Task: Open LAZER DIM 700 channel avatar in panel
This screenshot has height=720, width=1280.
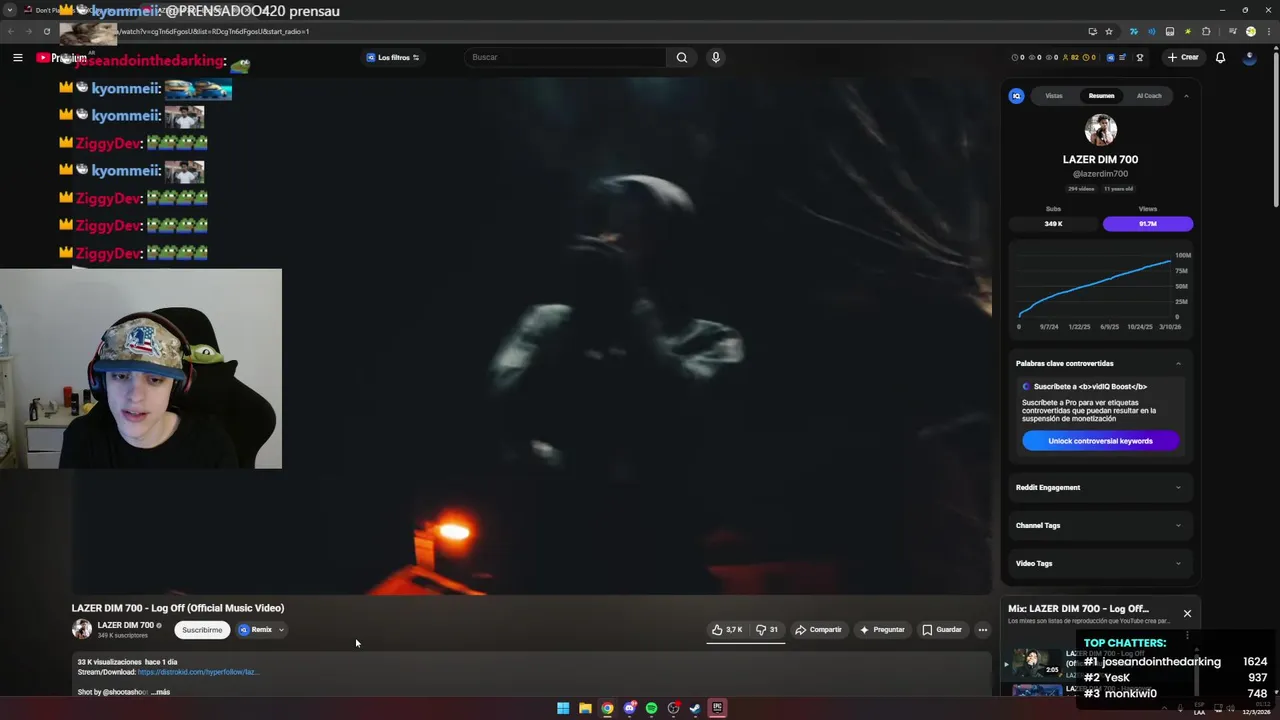Action: pyautogui.click(x=1100, y=130)
